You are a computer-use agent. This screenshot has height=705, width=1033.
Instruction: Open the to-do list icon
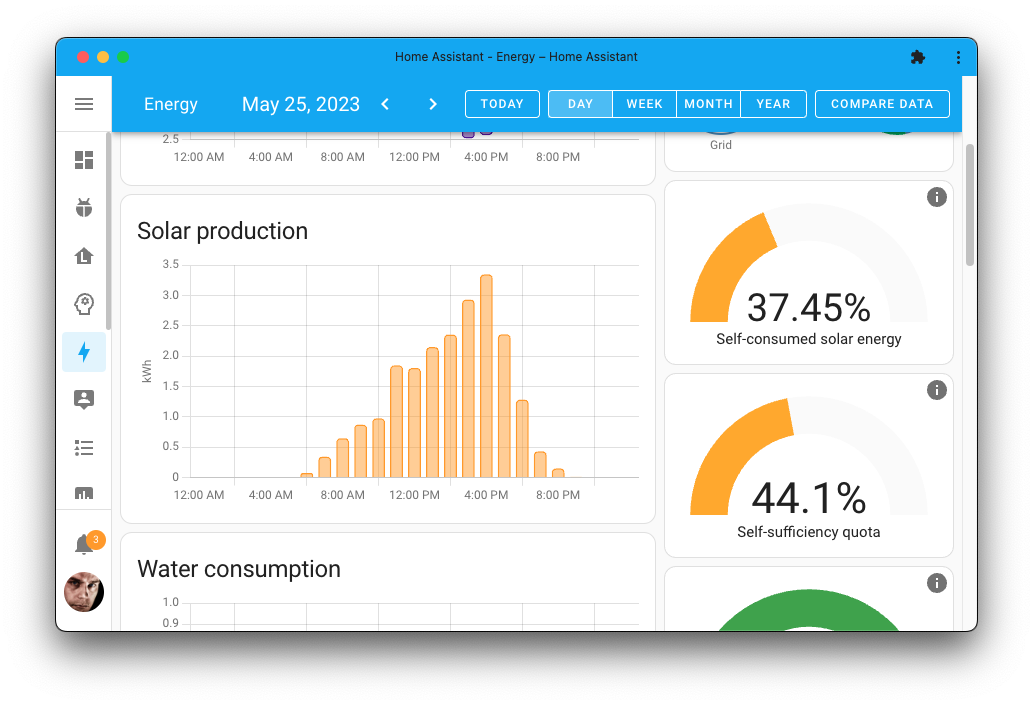(x=84, y=448)
